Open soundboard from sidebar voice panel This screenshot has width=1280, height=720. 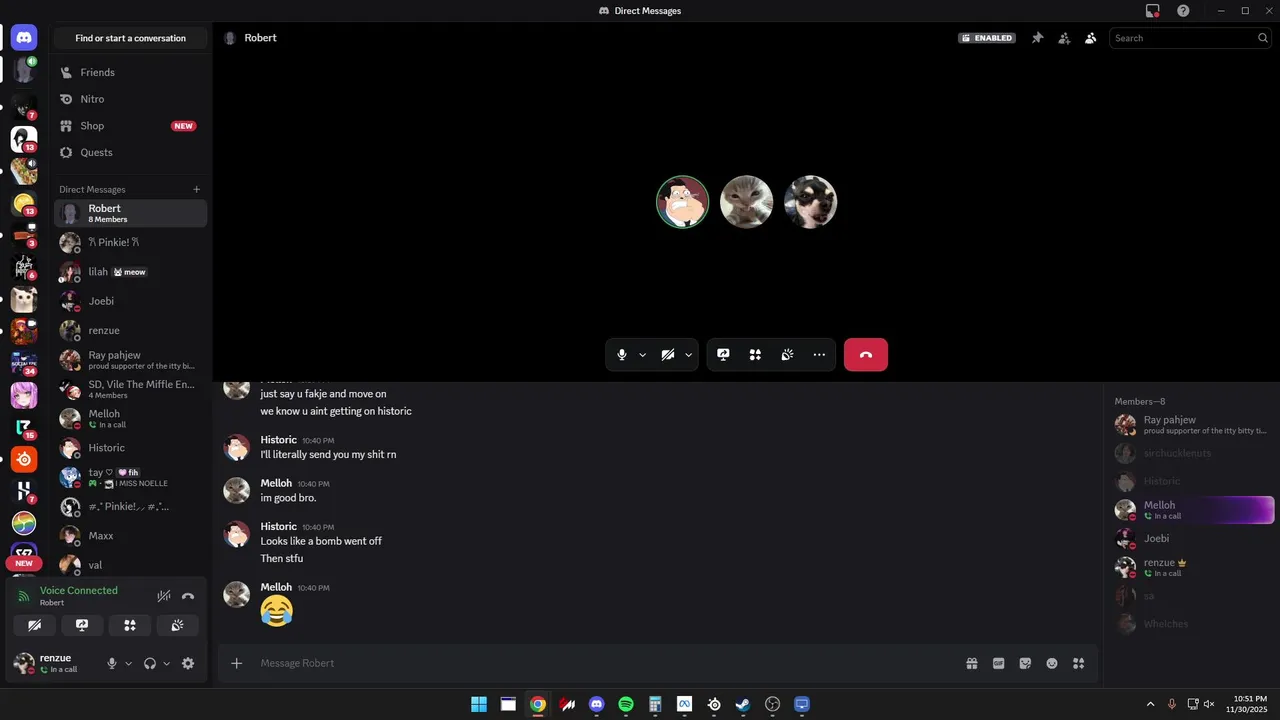(x=177, y=625)
